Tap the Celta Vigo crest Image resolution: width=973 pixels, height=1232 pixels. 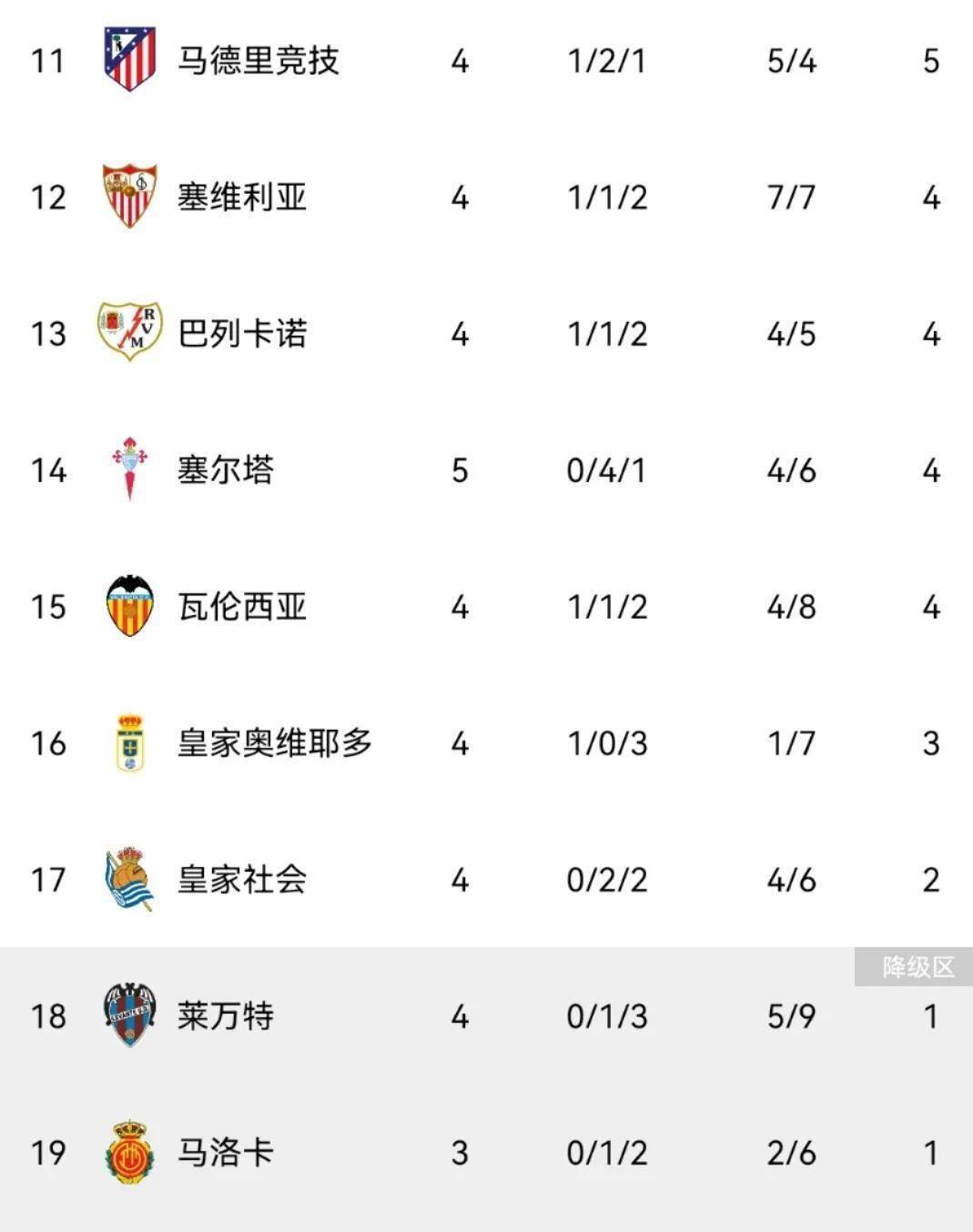point(129,469)
